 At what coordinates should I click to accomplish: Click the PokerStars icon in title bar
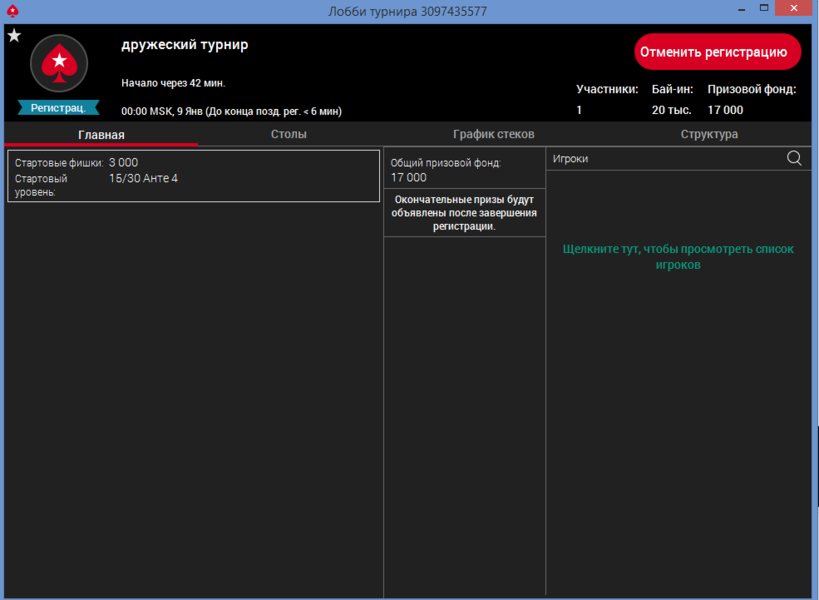(12, 11)
